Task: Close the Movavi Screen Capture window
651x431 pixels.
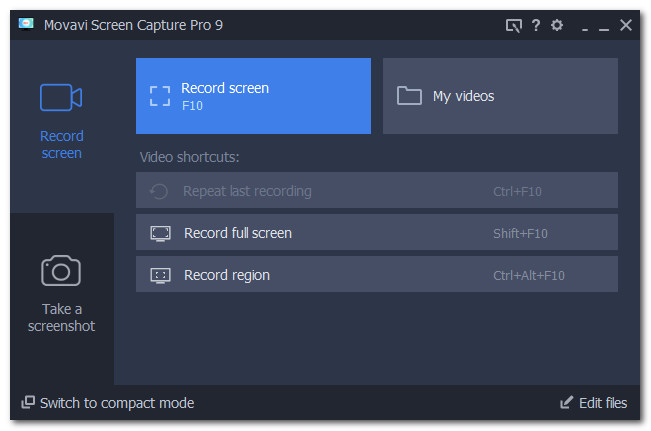Action: click(626, 25)
